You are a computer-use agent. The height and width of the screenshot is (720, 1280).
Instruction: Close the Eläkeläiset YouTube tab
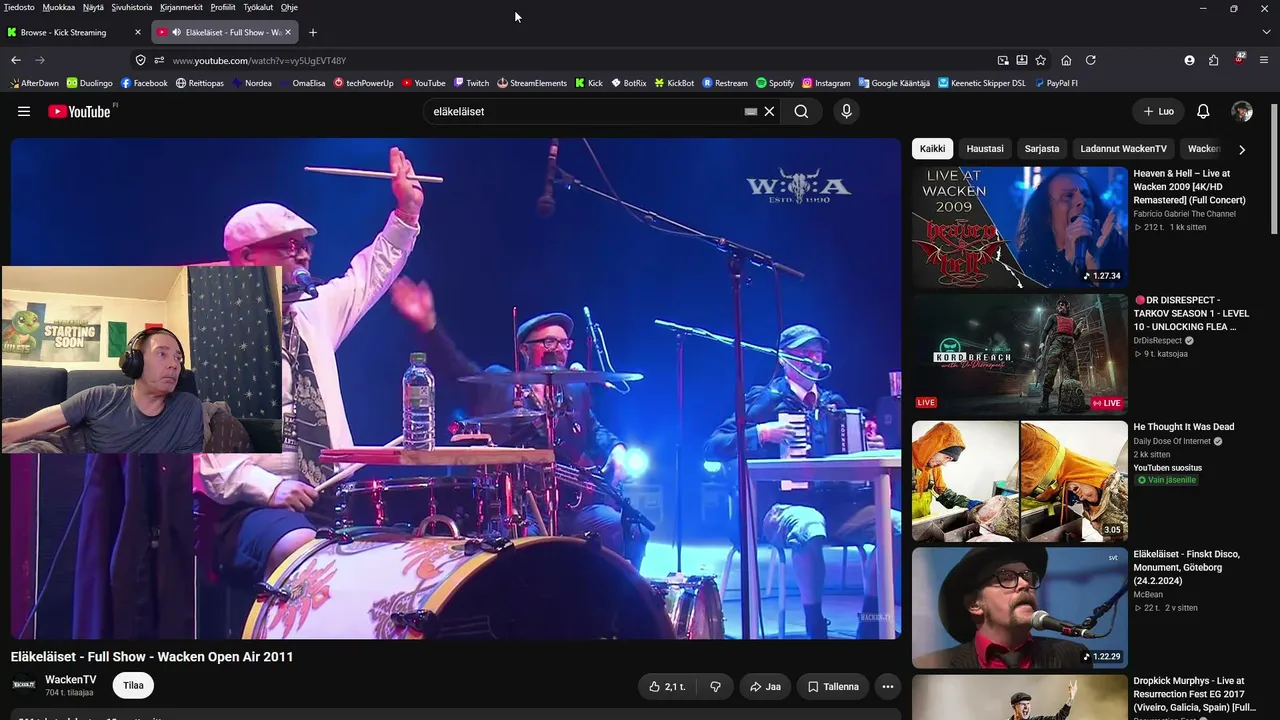[288, 32]
